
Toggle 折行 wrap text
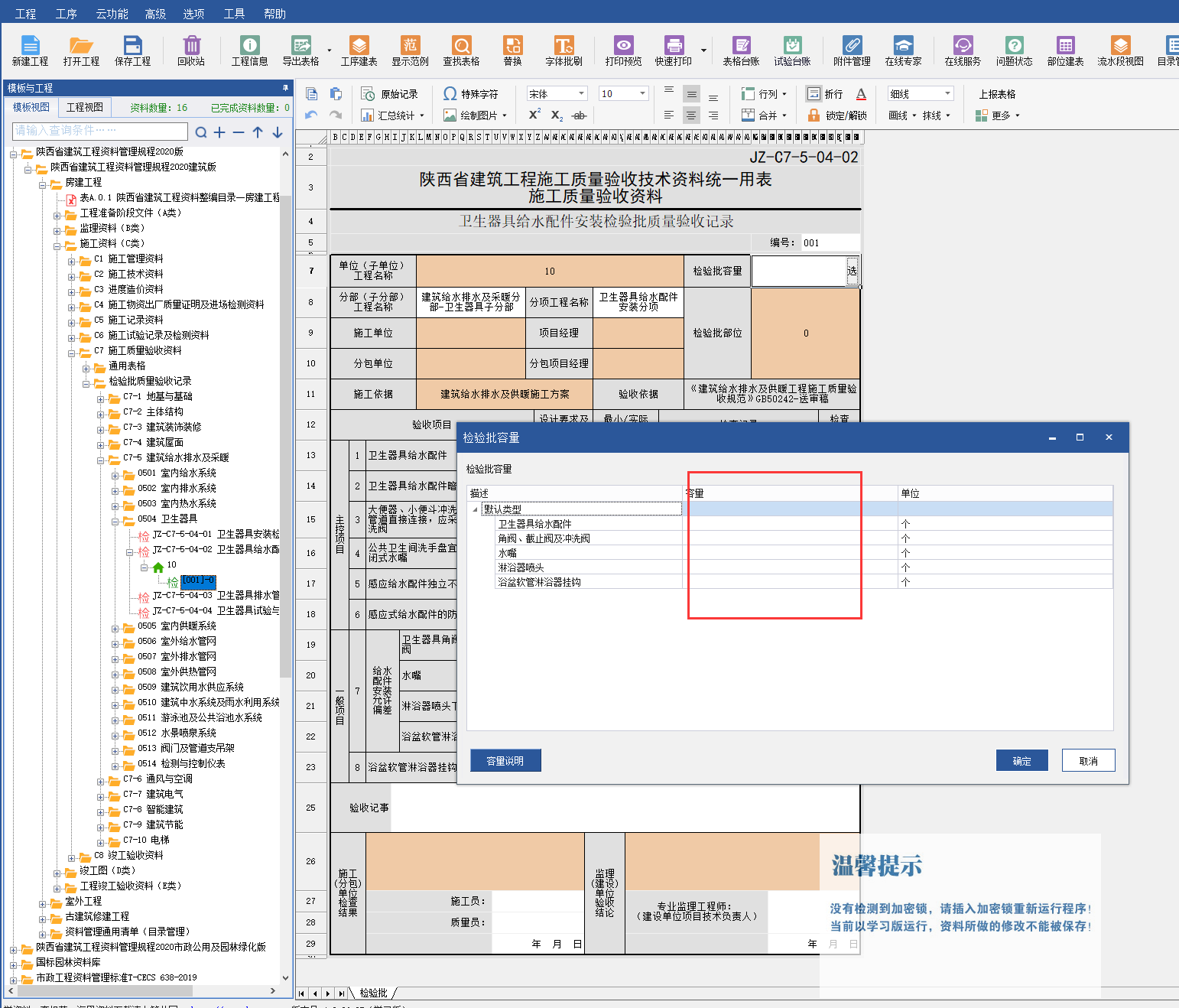tap(825, 93)
